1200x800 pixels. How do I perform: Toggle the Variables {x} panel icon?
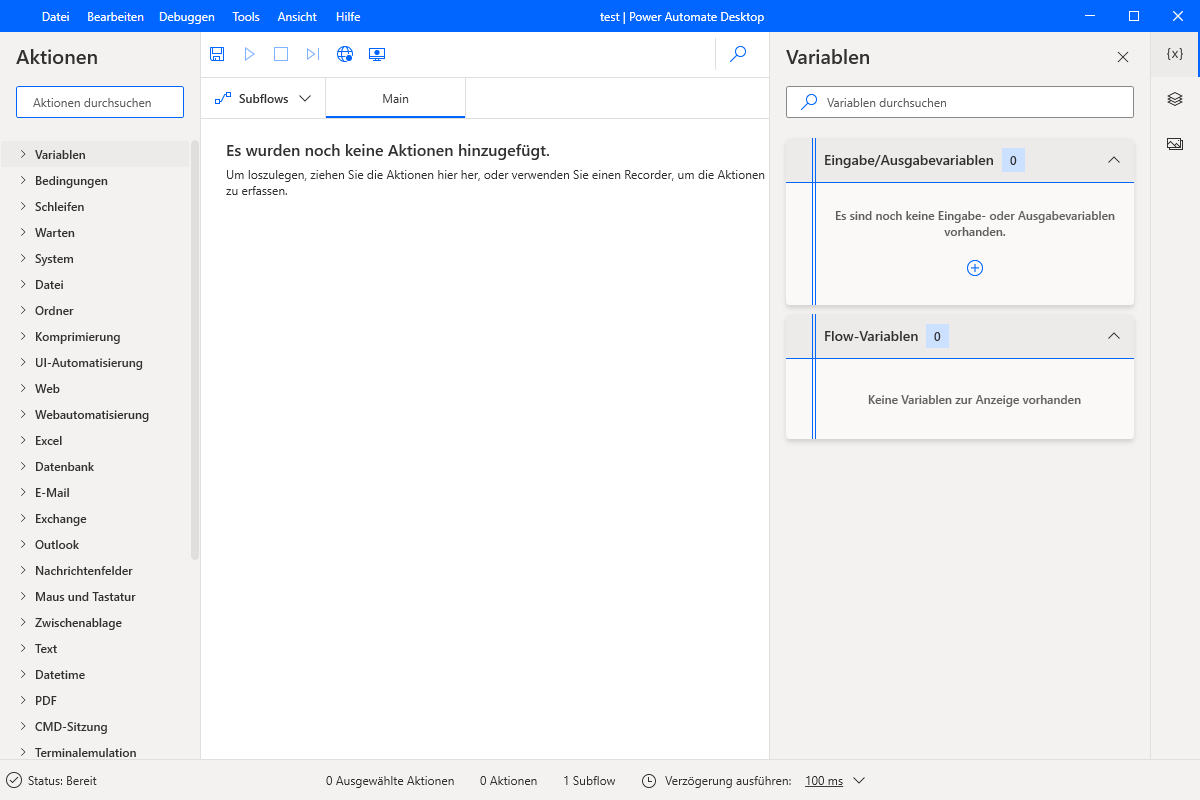pyautogui.click(x=1175, y=55)
